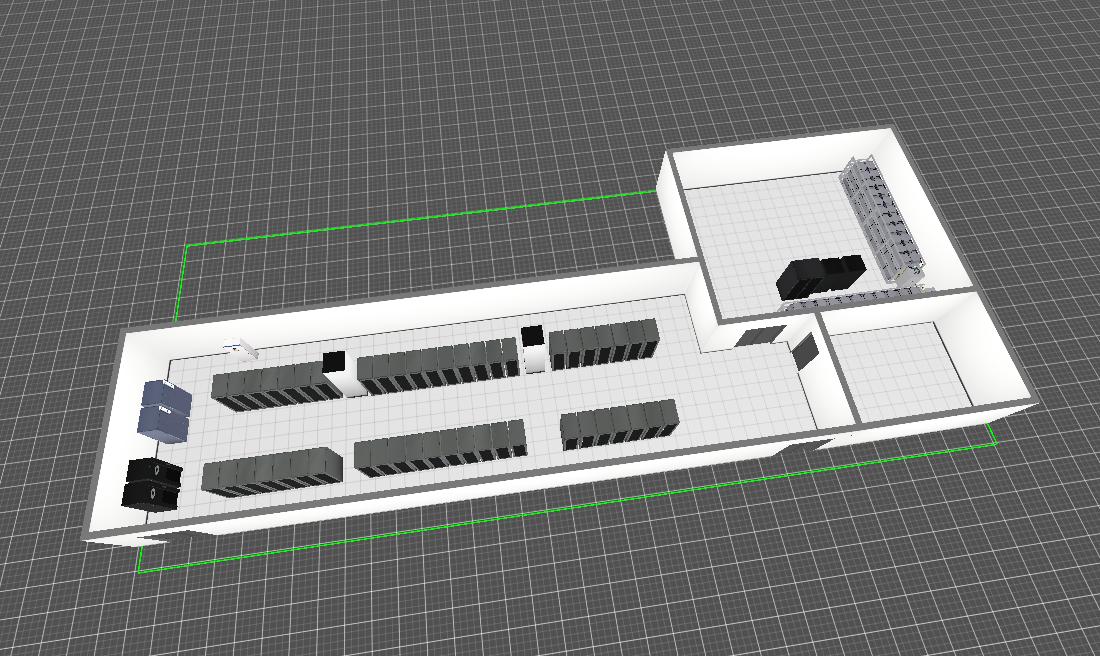Select the second white cooling unit with black top
Image resolution: width=1100 pixels, height=656 pixels.
(533, 347)
